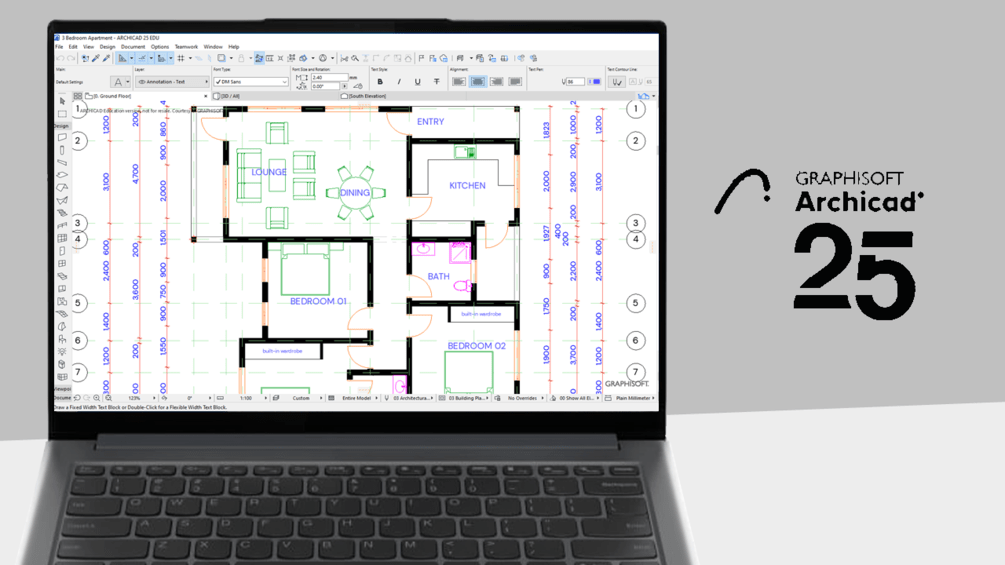Set text alignment to justified
The width and height of the screenshot is (1005, 565).
click(x=515, y=81)
